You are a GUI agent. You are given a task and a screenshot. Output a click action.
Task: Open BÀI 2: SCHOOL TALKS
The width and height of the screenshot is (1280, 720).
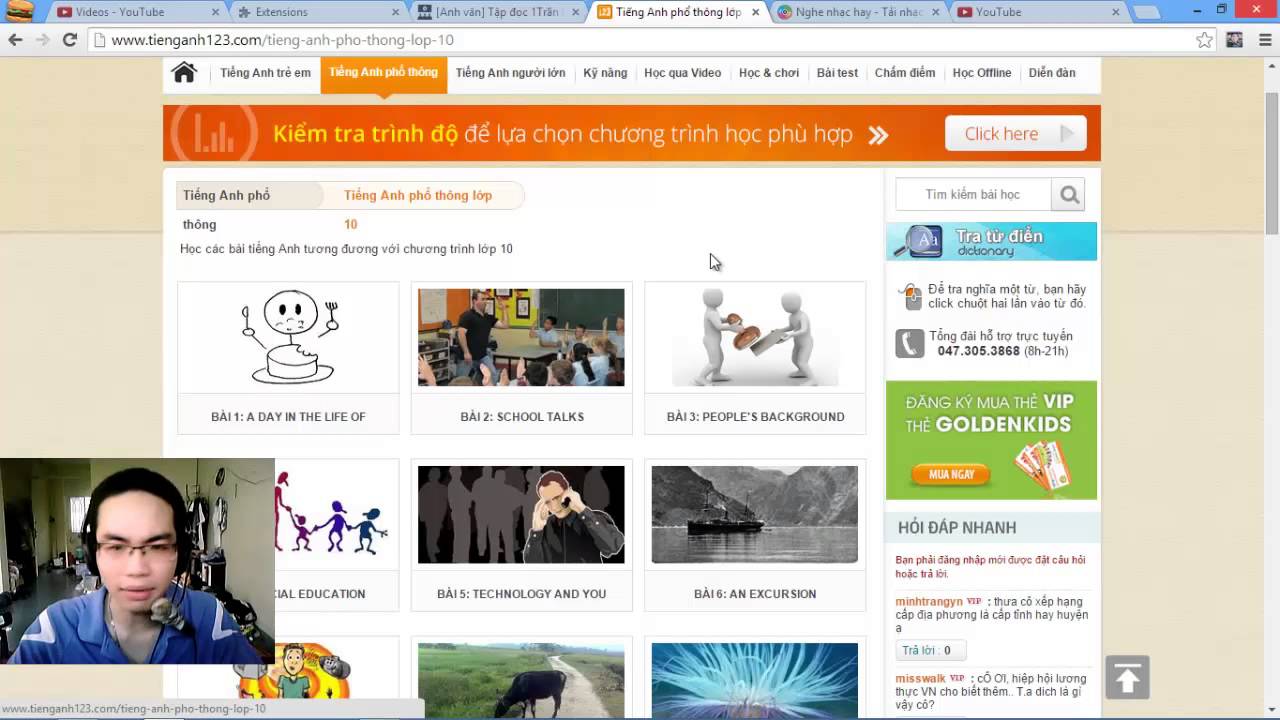(x=522, y=417)
